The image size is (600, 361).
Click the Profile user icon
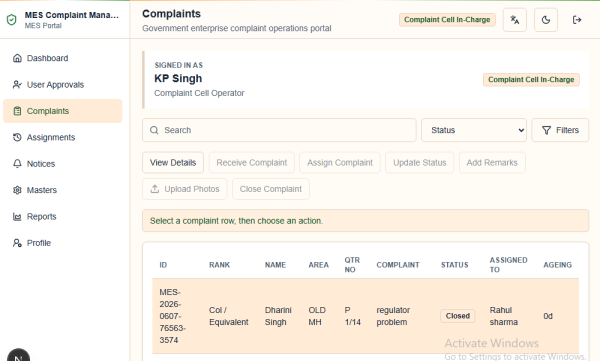17,243
